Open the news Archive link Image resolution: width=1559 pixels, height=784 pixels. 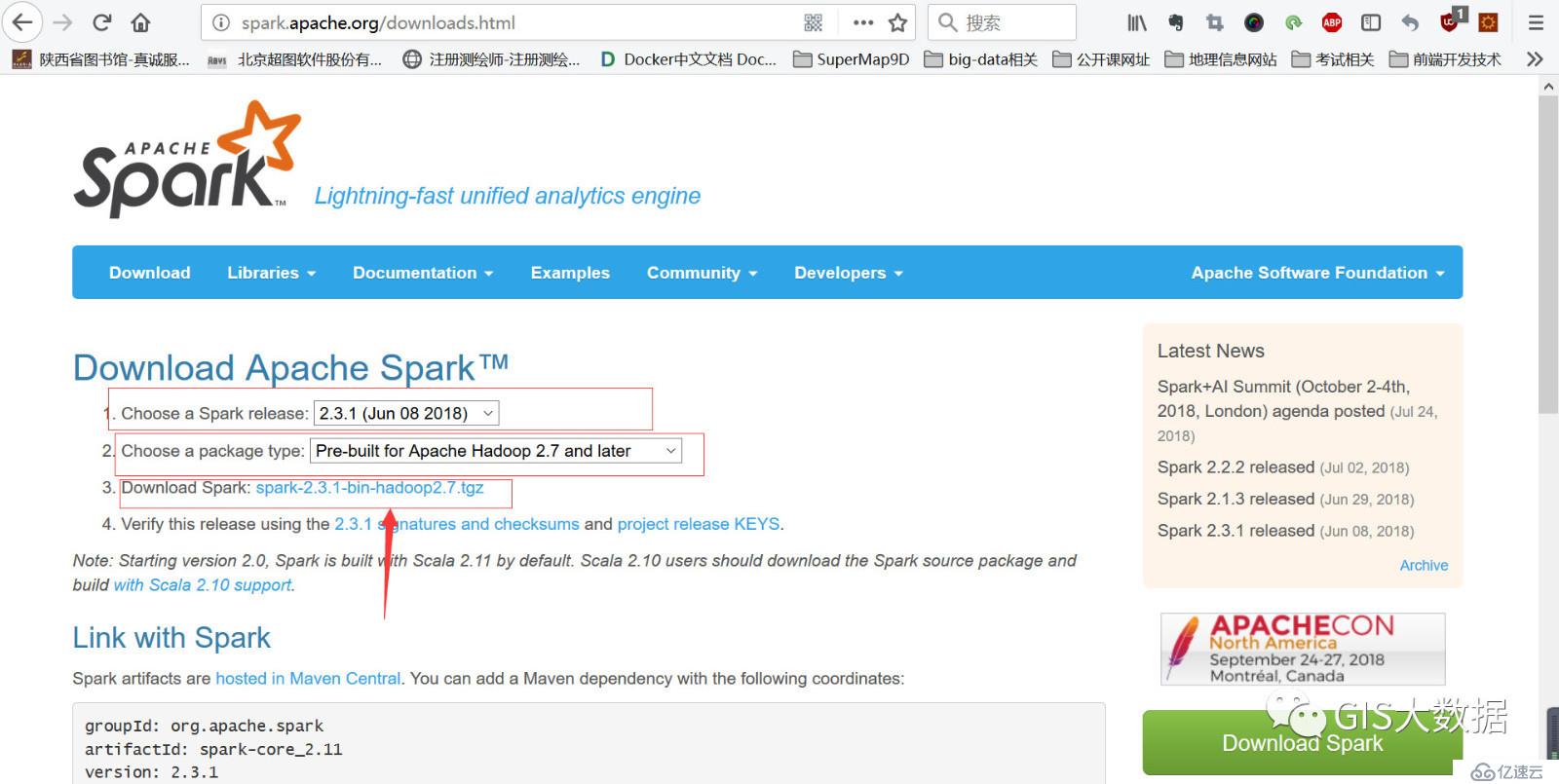point(1424,566)
